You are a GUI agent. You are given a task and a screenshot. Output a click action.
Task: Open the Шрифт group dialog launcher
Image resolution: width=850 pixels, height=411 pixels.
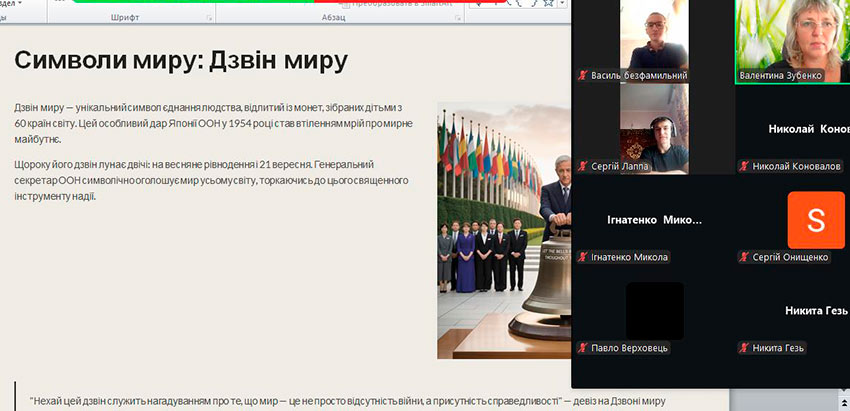pos(209,19)
